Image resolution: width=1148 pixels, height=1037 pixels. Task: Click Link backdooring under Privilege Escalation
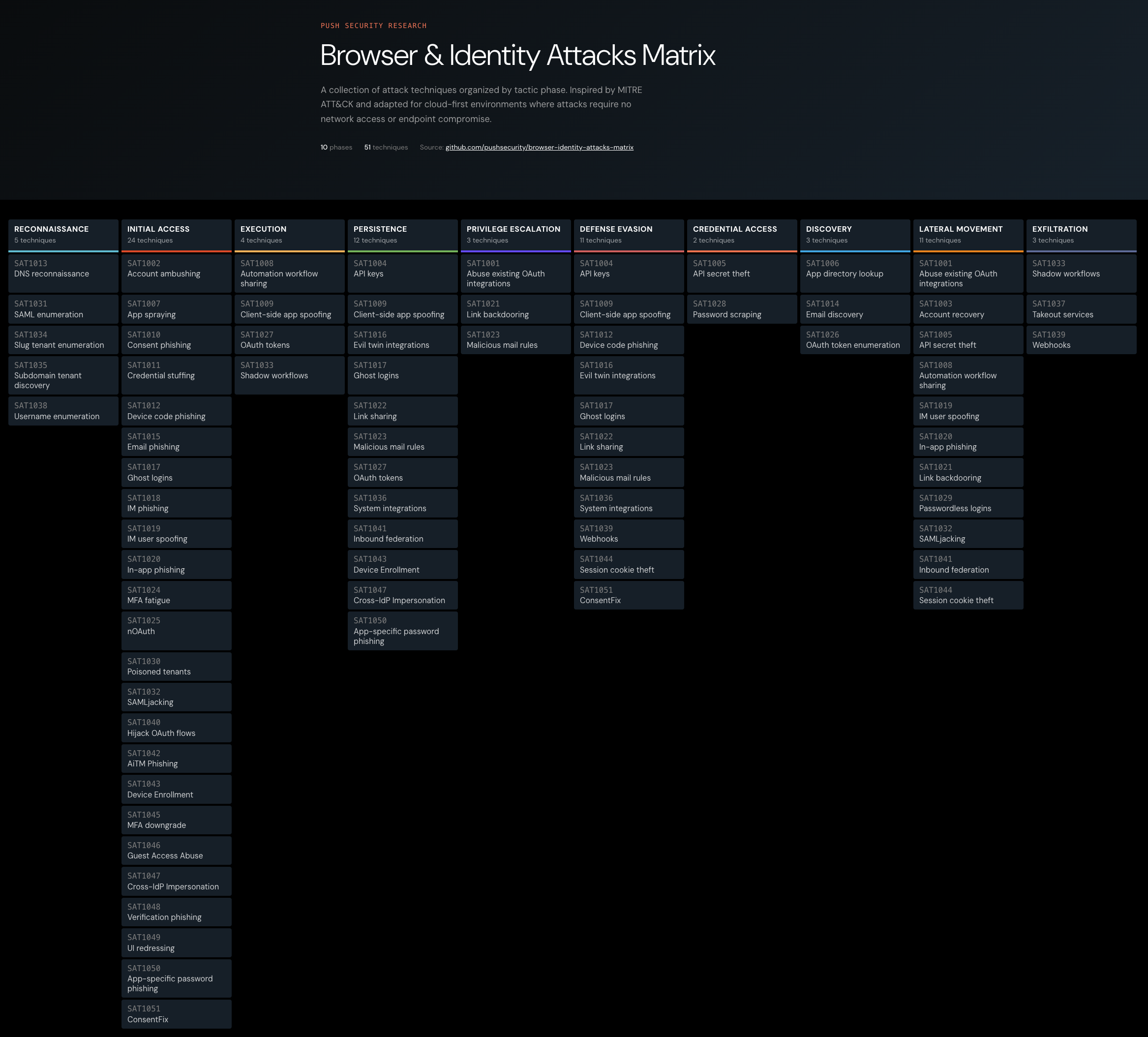click(x=516, y=309)
